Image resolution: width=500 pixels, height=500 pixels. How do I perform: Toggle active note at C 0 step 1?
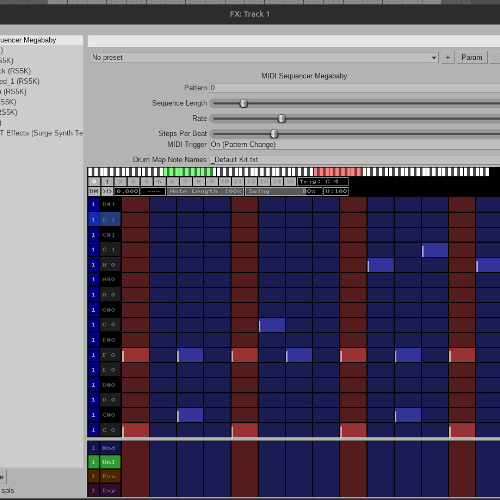(136, 430)
